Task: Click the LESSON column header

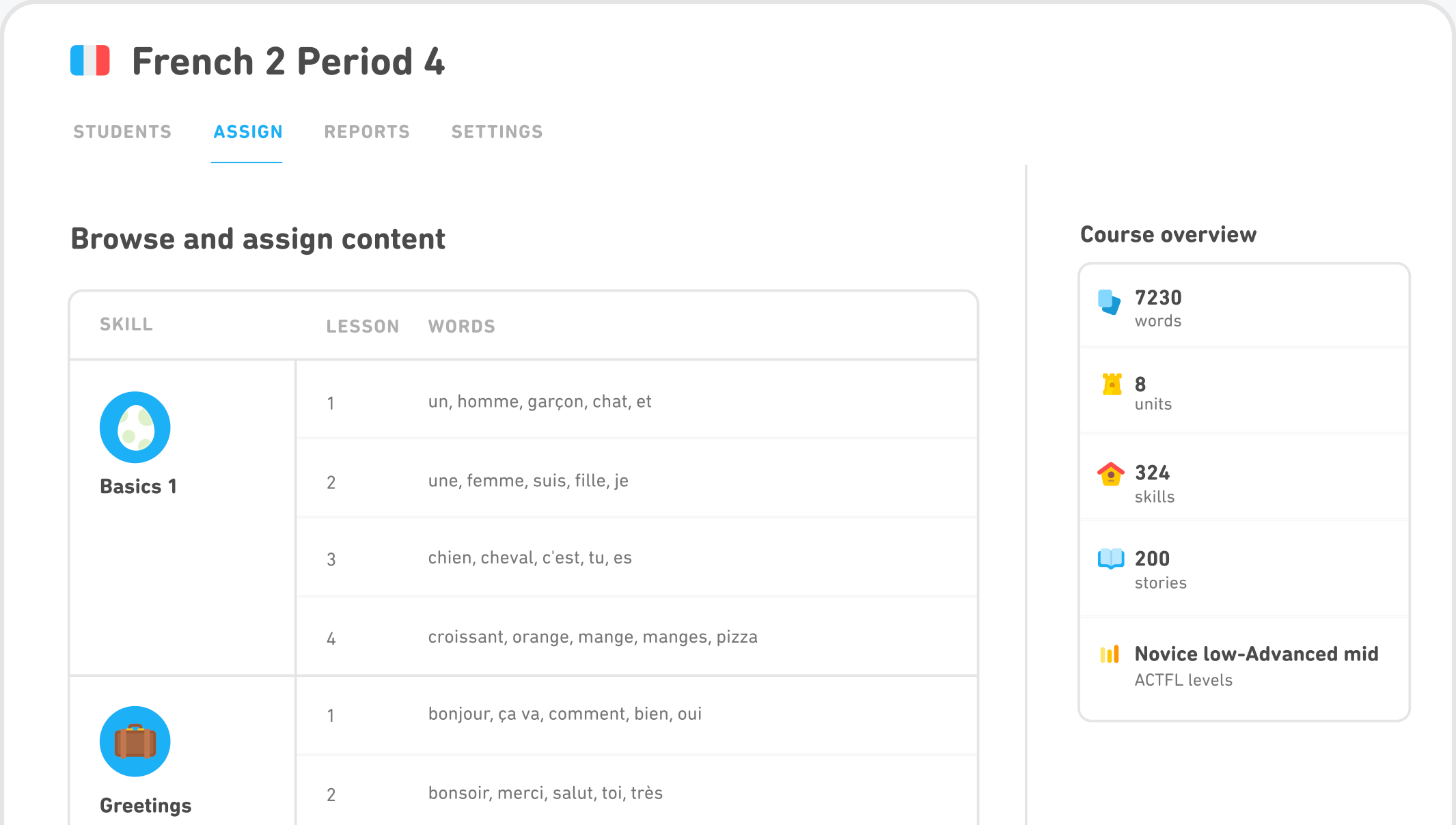Action: click(363, 326)
